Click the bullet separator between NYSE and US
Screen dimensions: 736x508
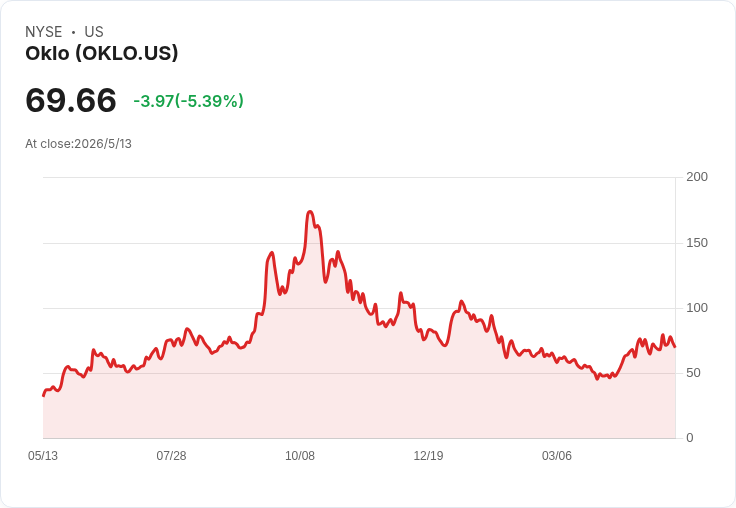pyautogui.click(x=73, y=32)
